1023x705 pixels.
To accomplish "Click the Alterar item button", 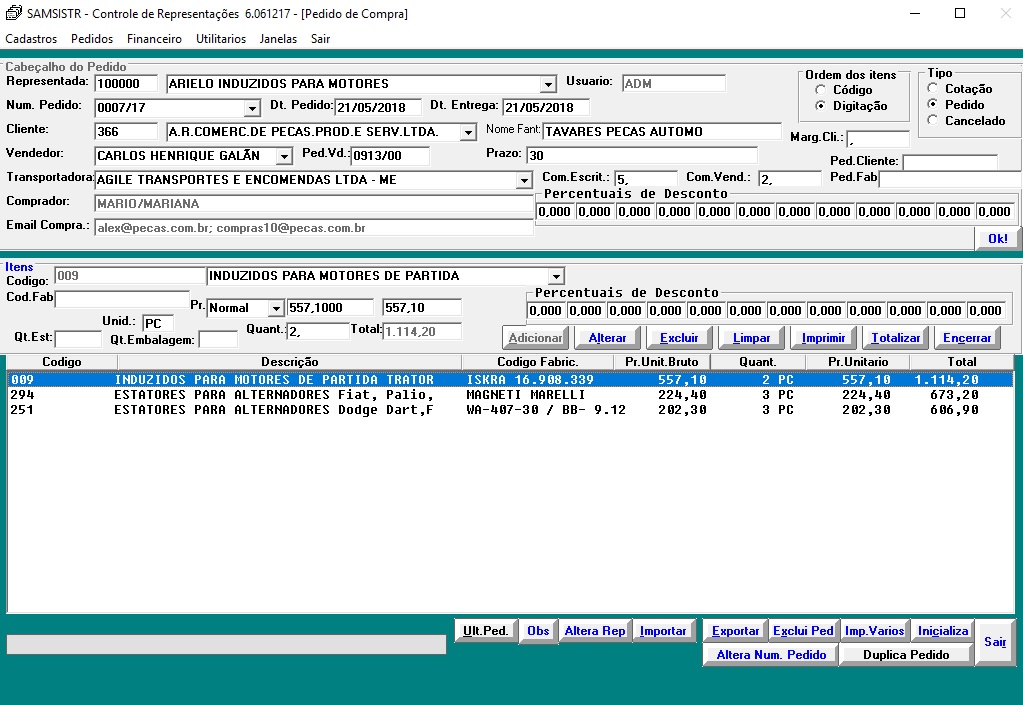I will tap(607, 338).
